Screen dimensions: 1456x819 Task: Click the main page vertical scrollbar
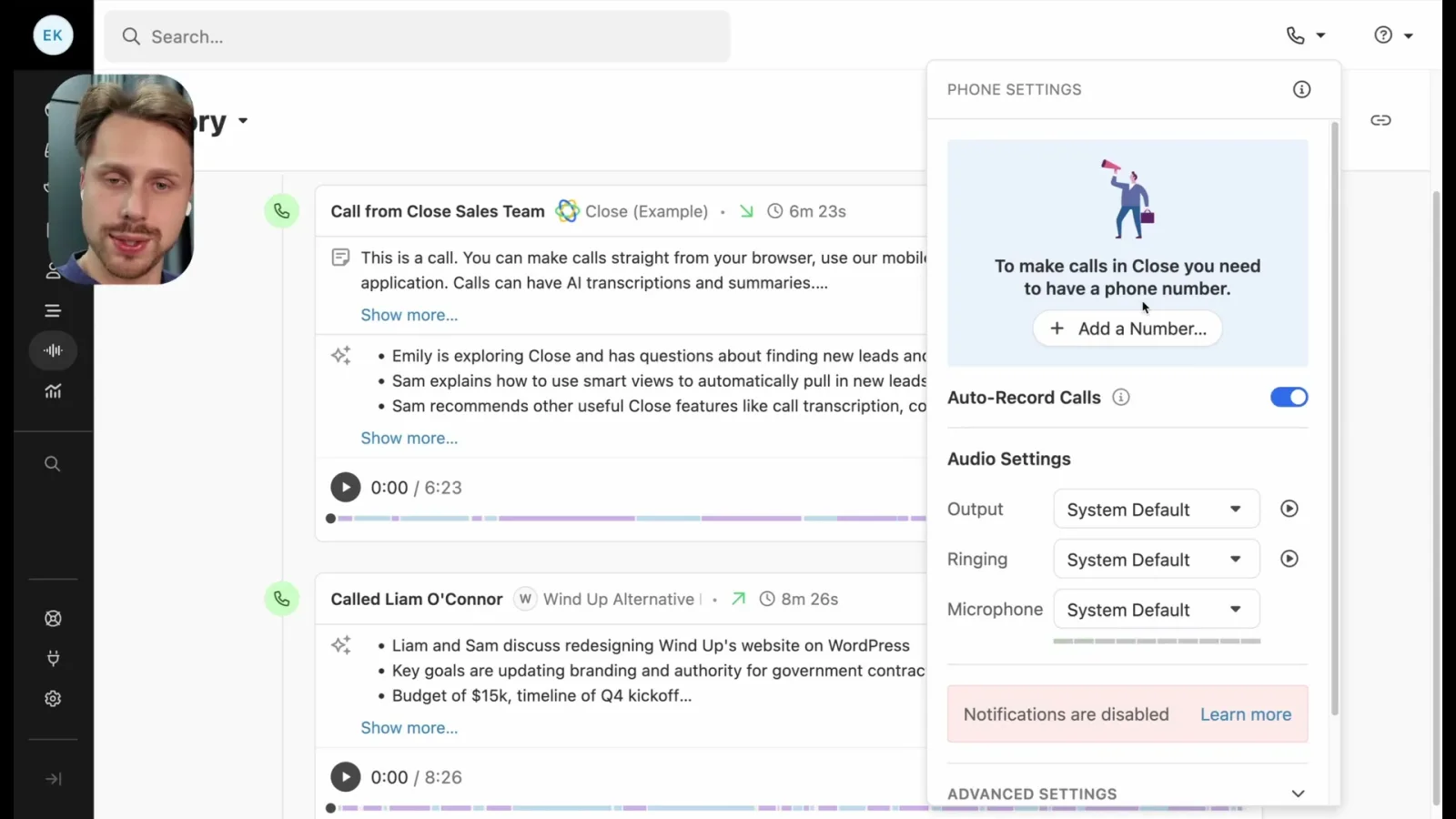(1437, 499)
